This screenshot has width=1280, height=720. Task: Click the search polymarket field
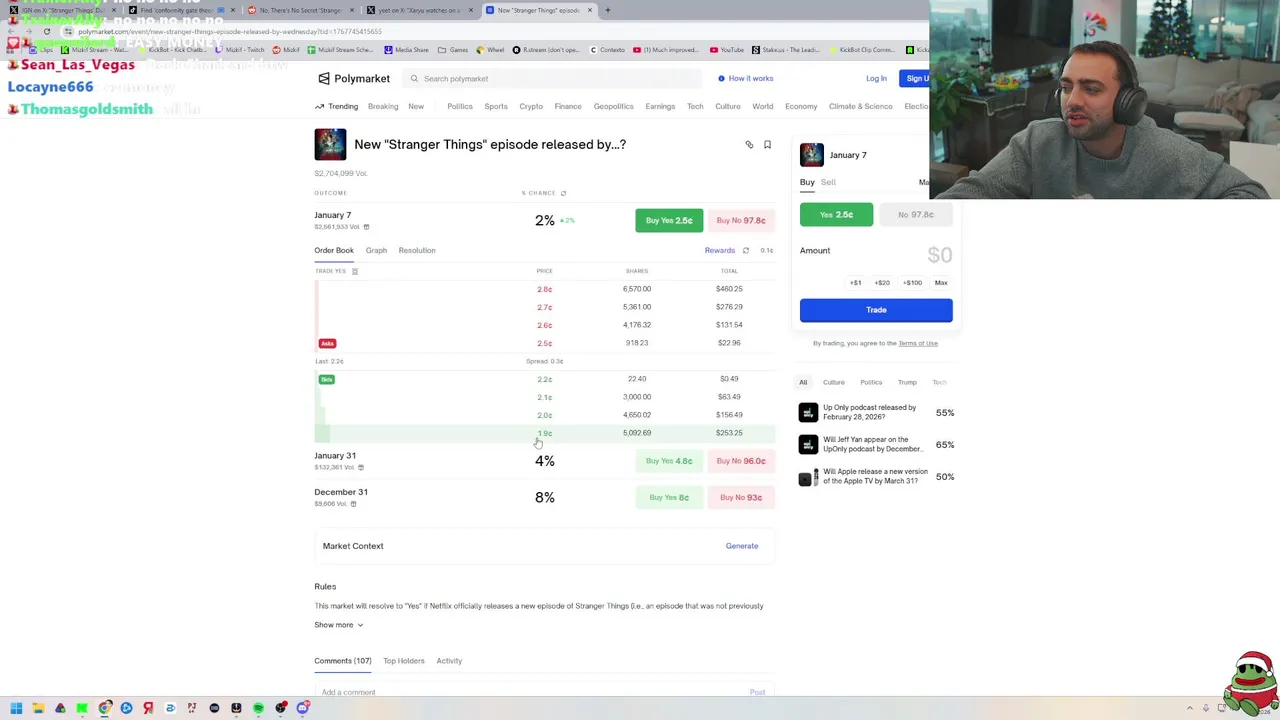(x=554, y=78)
